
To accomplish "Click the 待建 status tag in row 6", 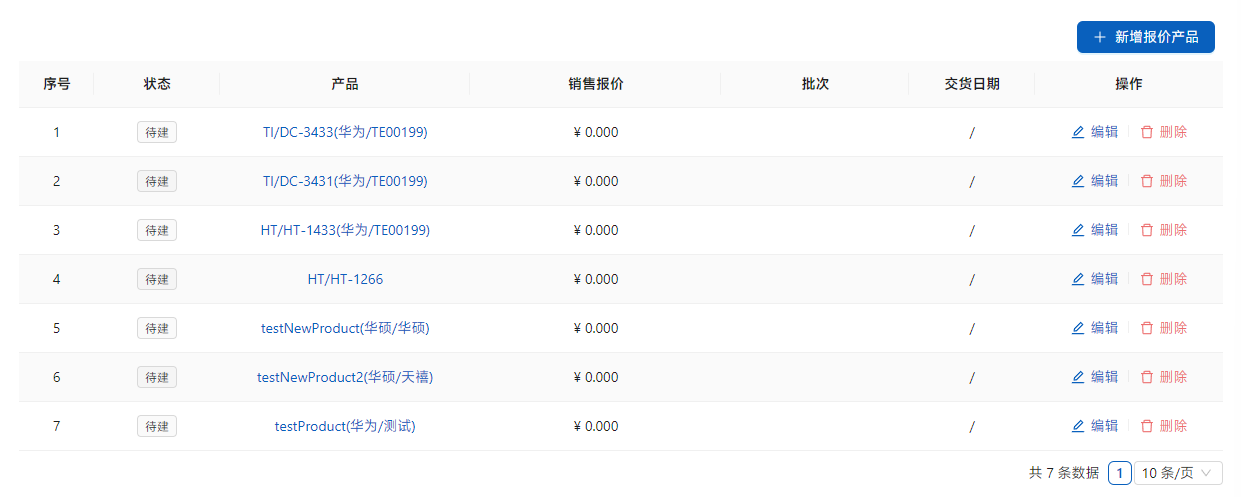I will pos(157,377).
